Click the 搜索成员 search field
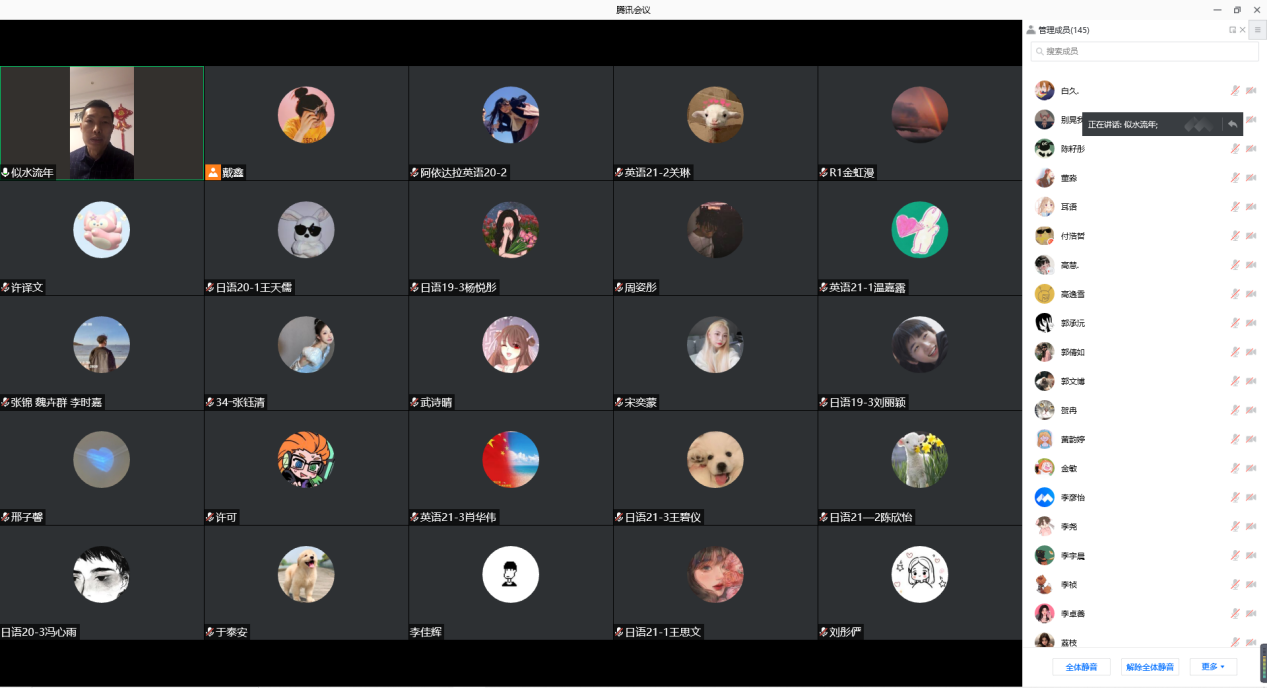The width and height of the screenshot is (1267, 688). click(1144, 51)
